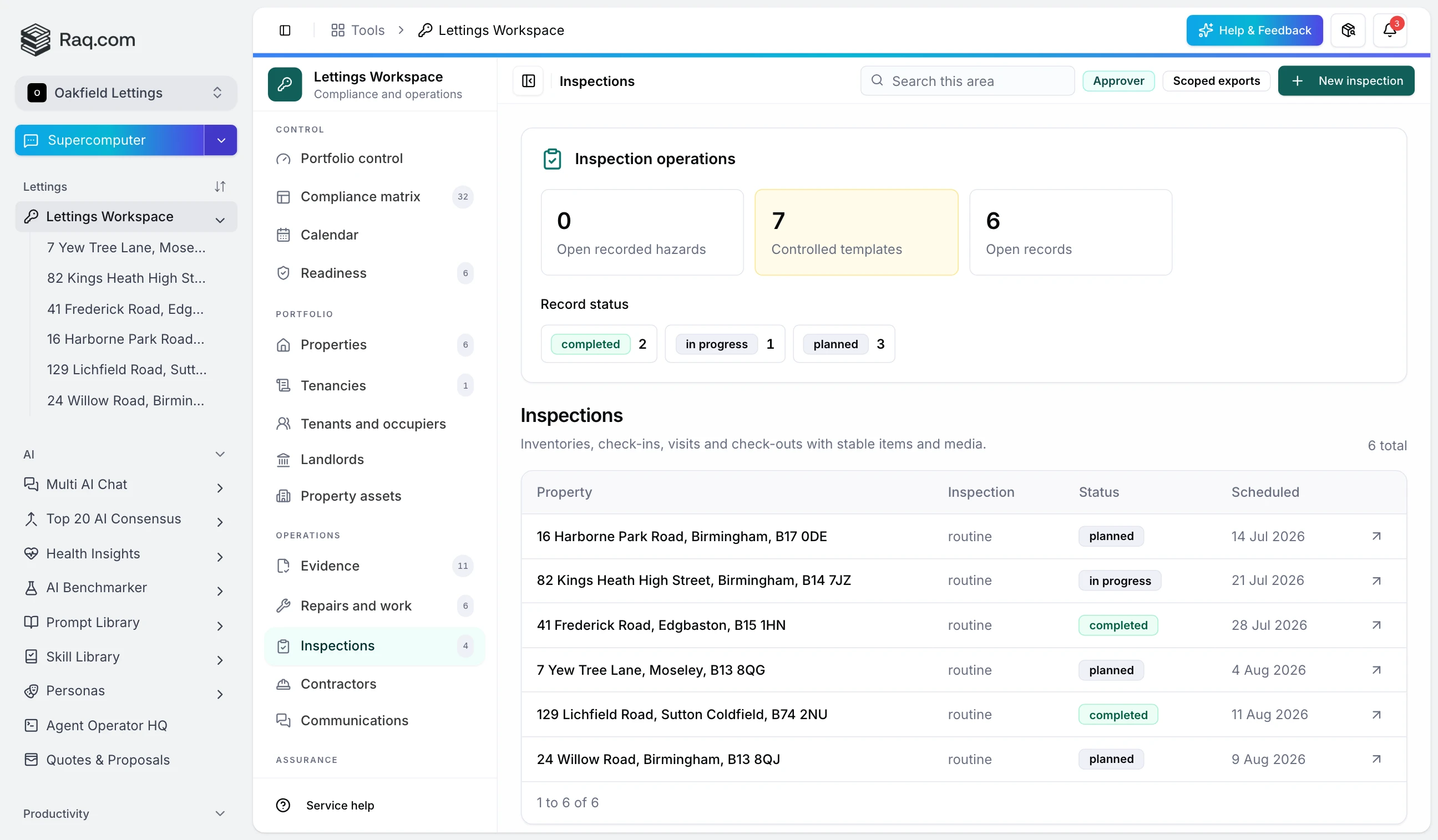The width and height of the screenshot is (1438, 840).
Task: Open Contractors
Action: point(374,684)
